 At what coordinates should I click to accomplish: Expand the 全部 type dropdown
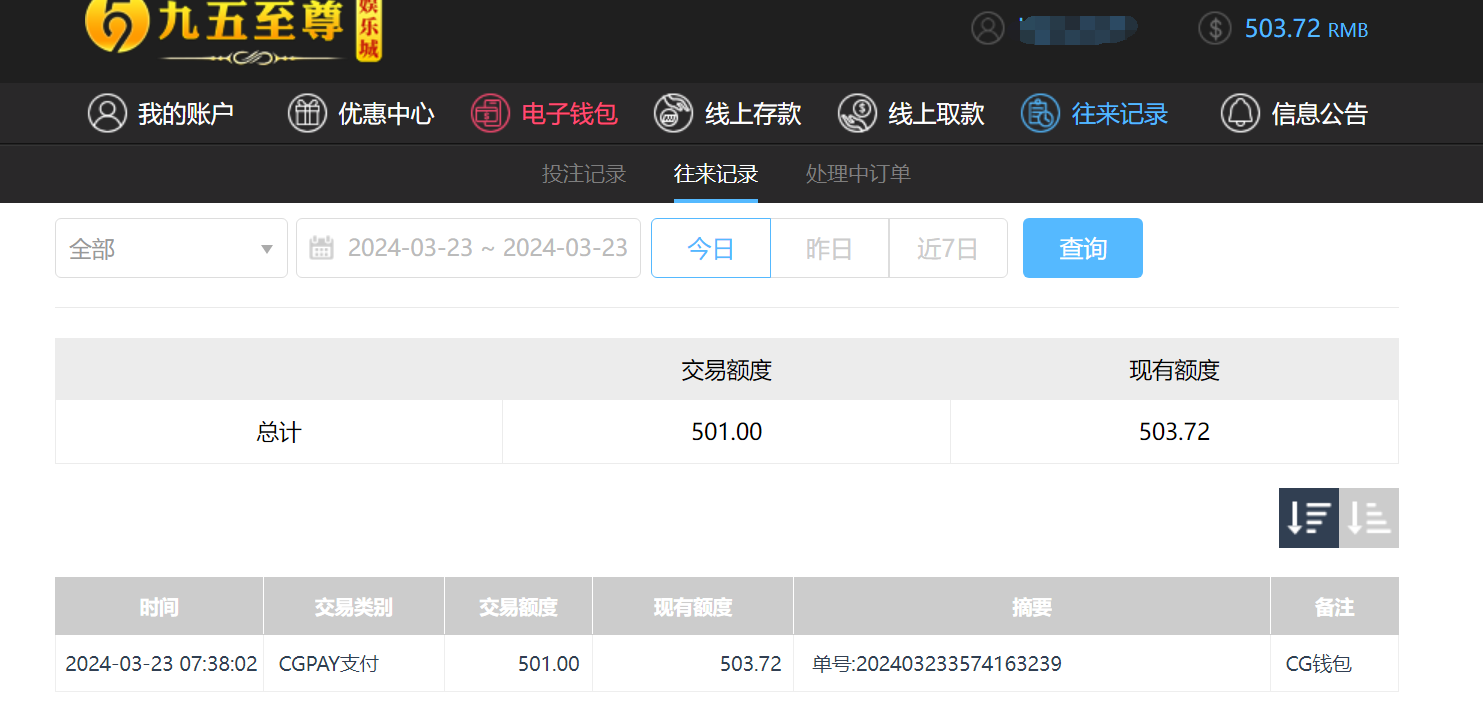pyautogui.click(x=171, y=248)
